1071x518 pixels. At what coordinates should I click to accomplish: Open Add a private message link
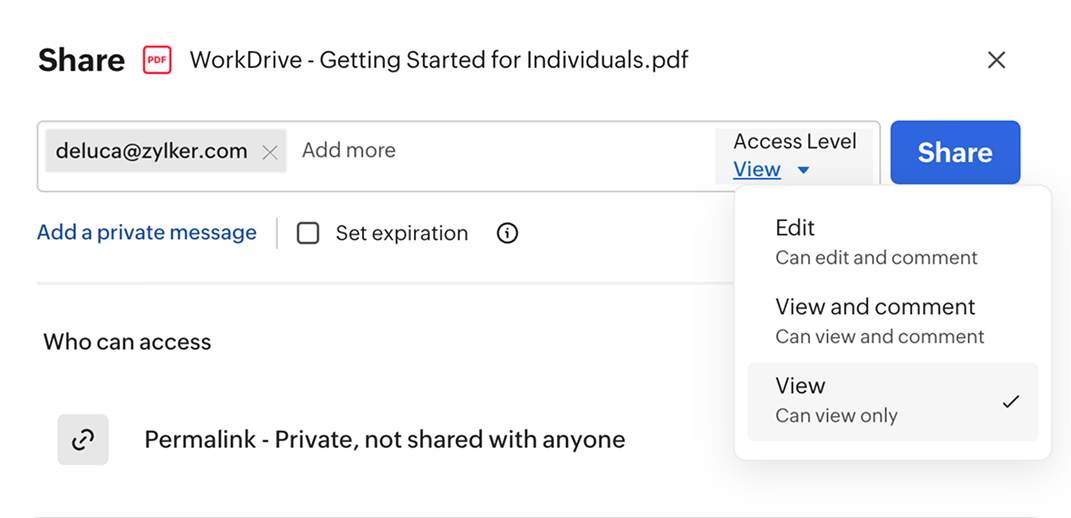147,232
